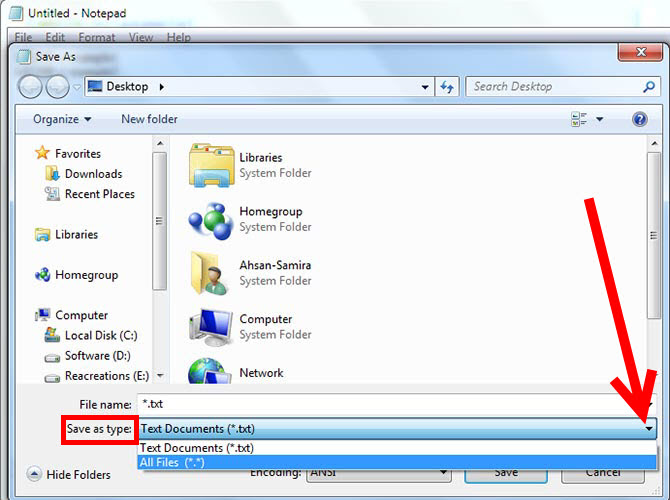This screenshot has width=670, height=500.
Task: Click the Desktop breadcrumb in address bar
Action: [127, 87]
